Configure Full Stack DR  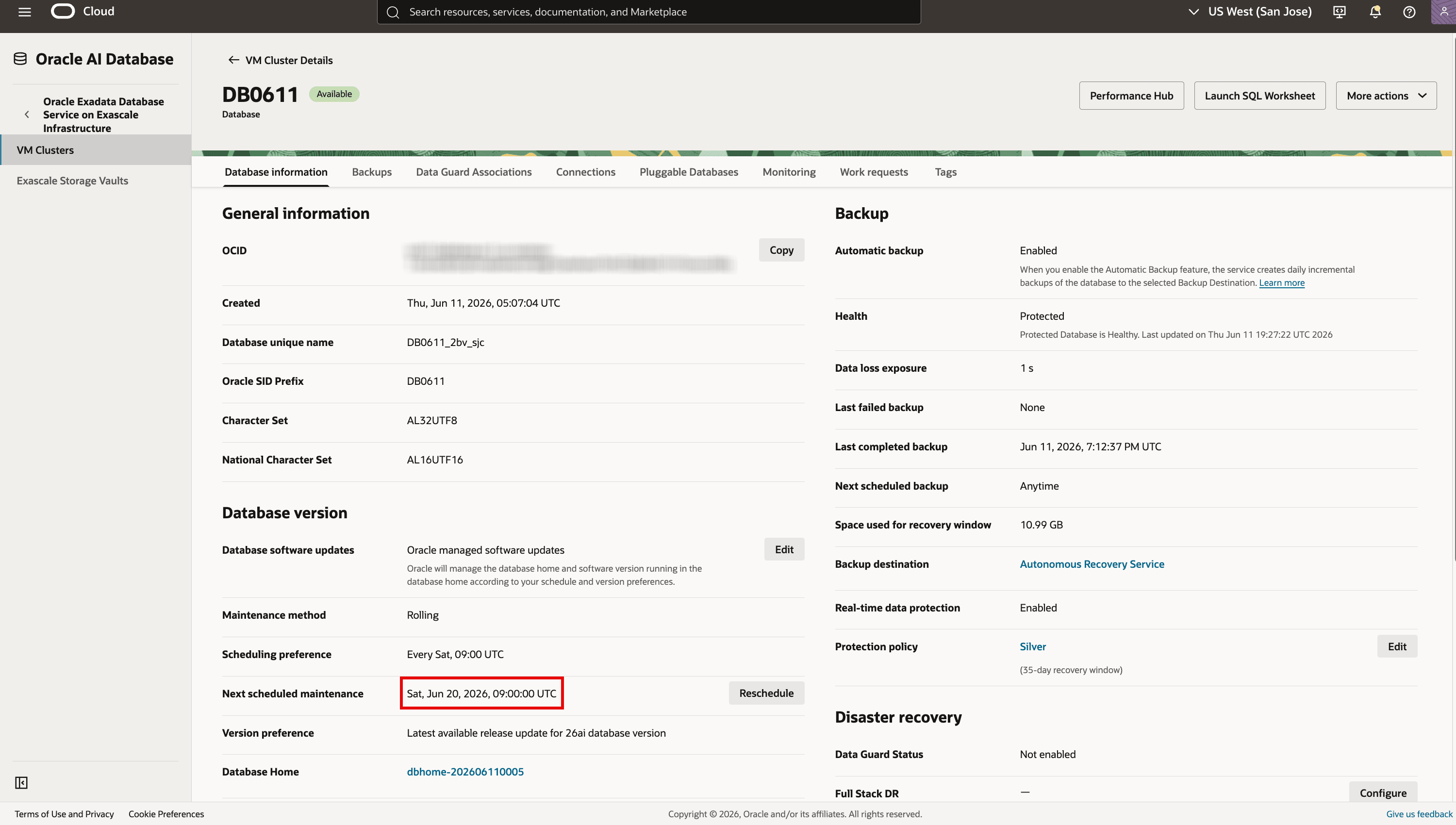pos(1383,792)
